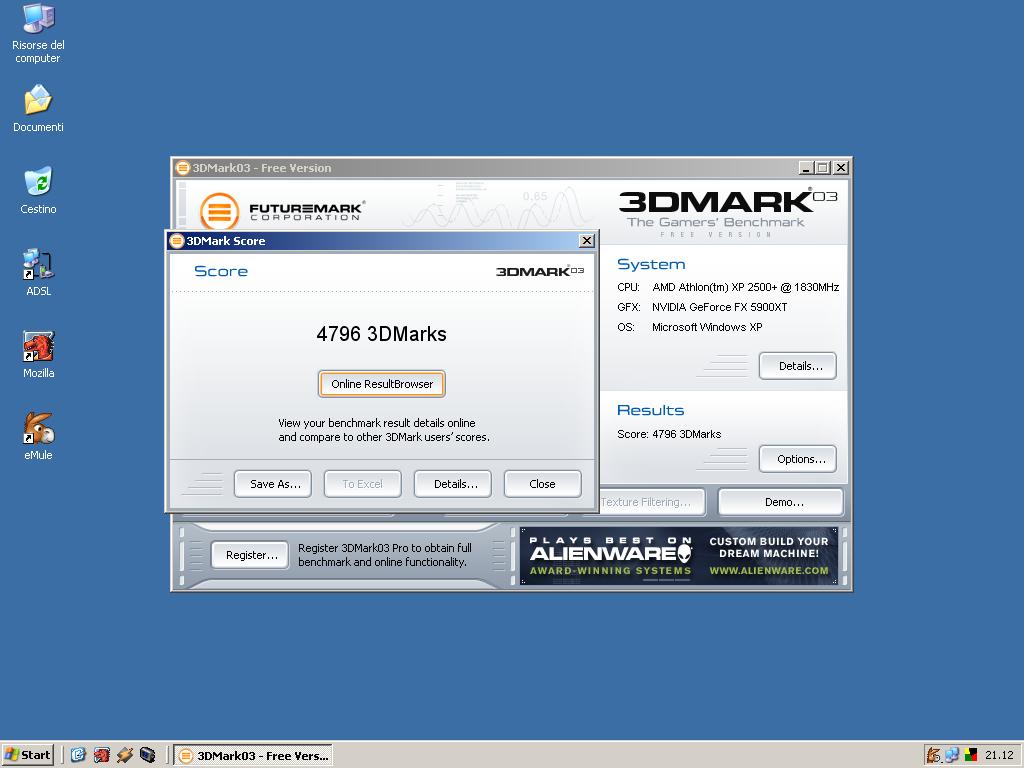
Task: Launch Mozilla from the quick launch bar
Action: 101,755
